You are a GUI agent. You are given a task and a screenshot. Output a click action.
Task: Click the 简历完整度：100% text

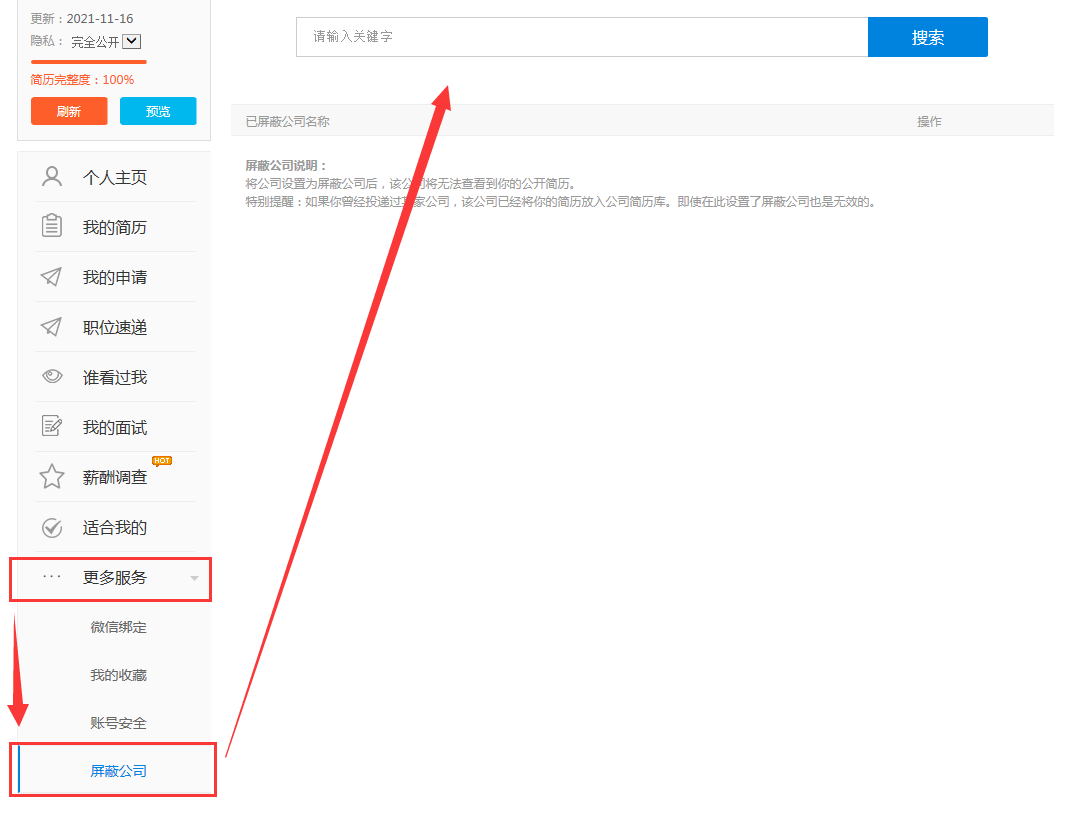click(x=82, y=80)
